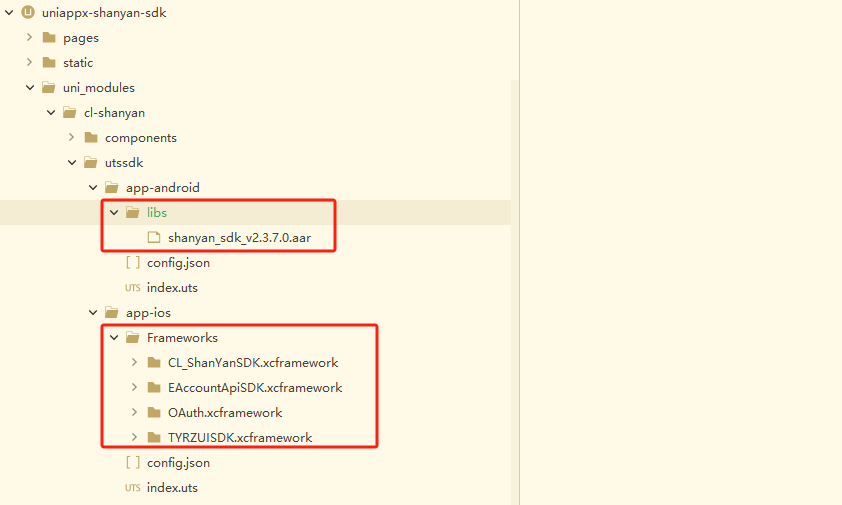Viewport: 842px width, 505px height.
Task: Click the CL_ShanYanSDK.xcframework folder icon
Action: [154, 362]
